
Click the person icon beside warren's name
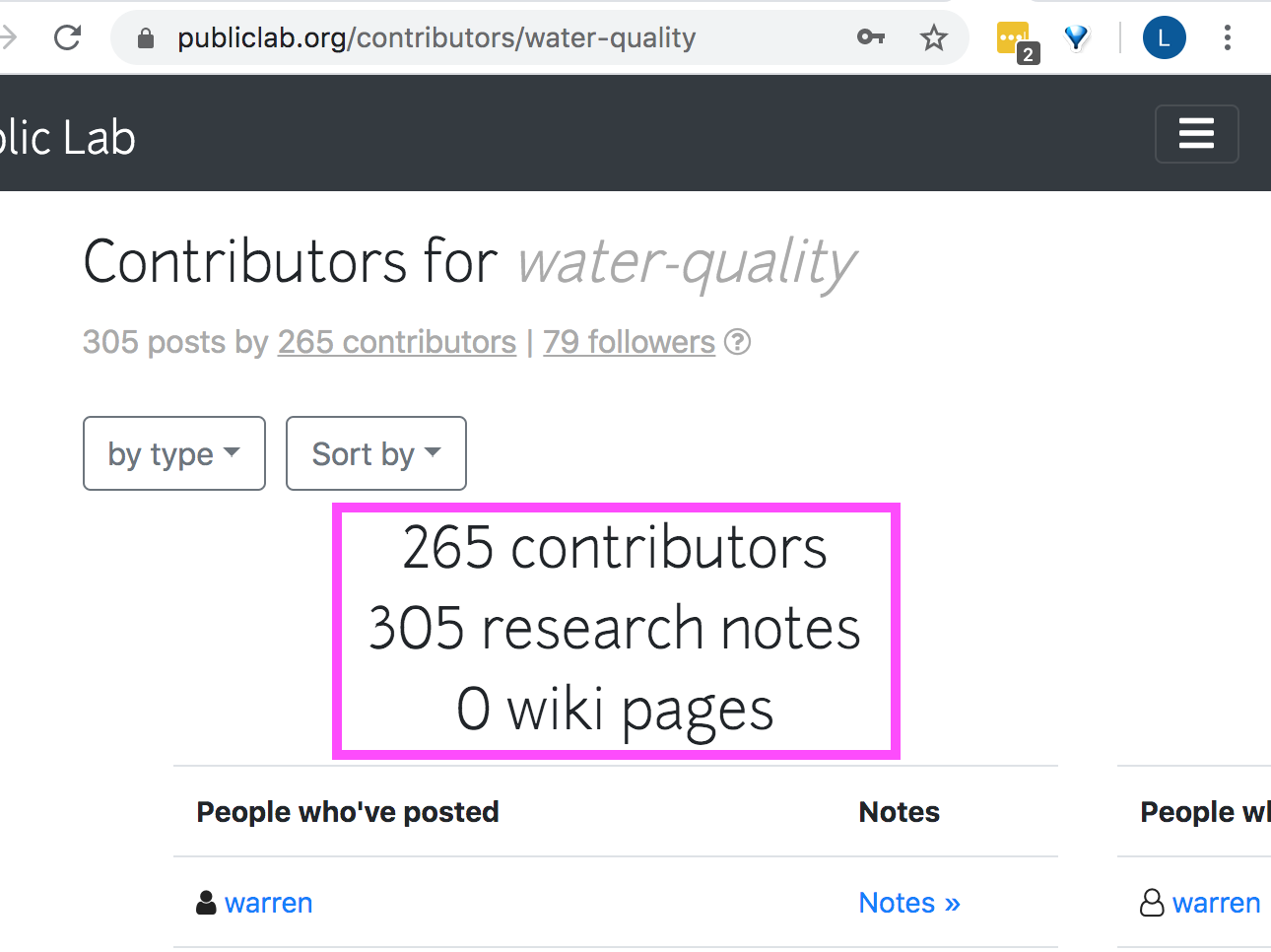[x=204, y=902]
